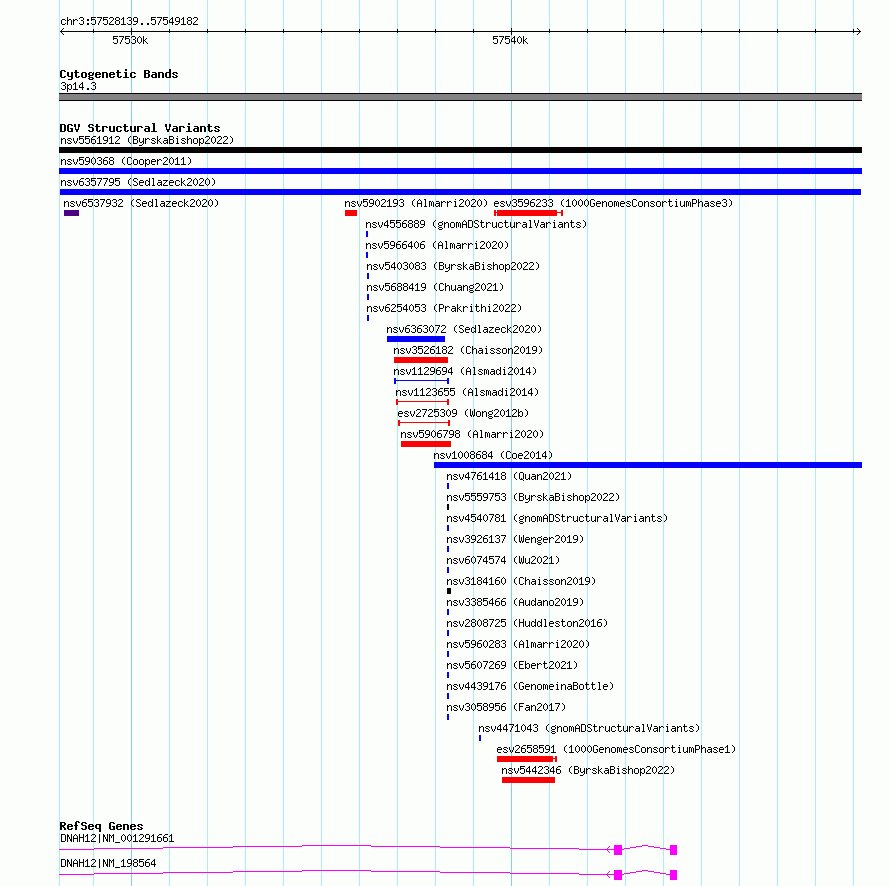Image resolution: width=890 pixels, height=886 pixels.
Task: Click the RefSeq Genes track heading
Action: (x=101, y=826)
